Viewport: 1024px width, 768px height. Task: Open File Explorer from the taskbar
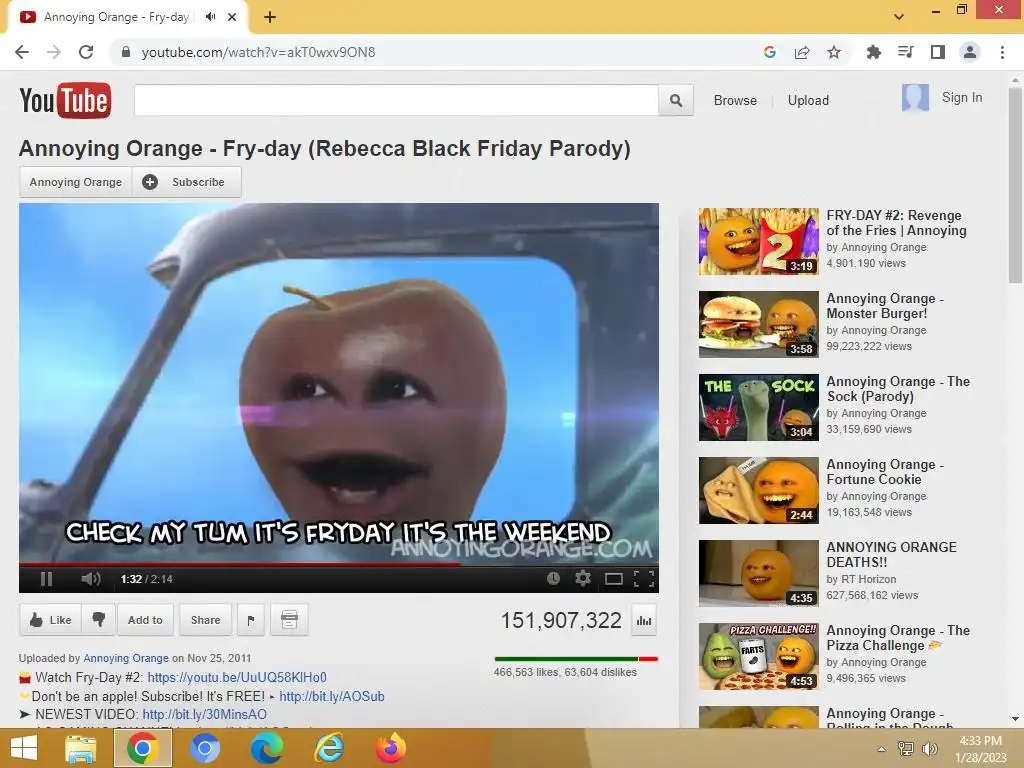(81, 748)
